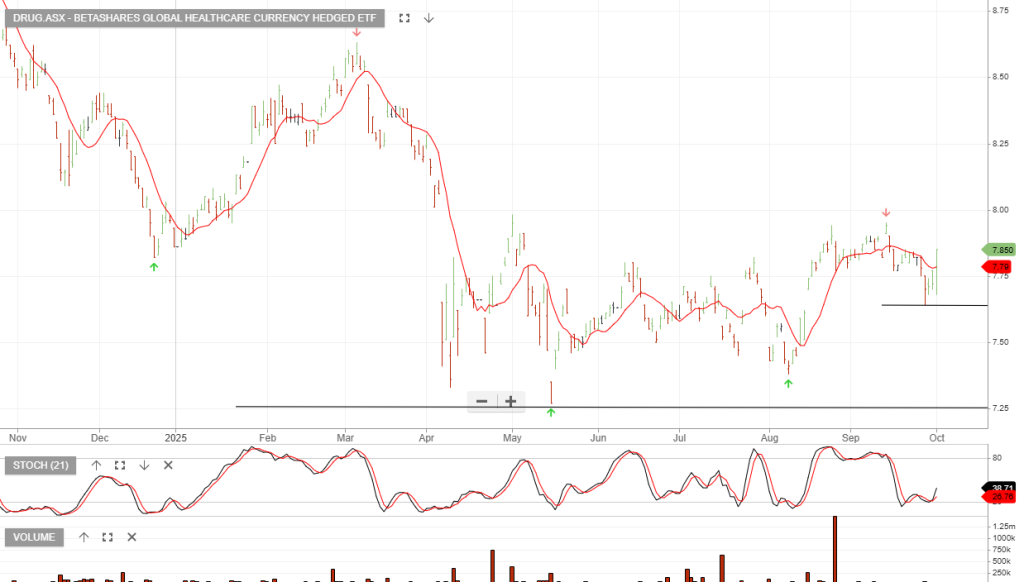Select the black 38.71 stochastic value tag
This screenshot has height=582, width=1024.
(x=1000, y=486)
